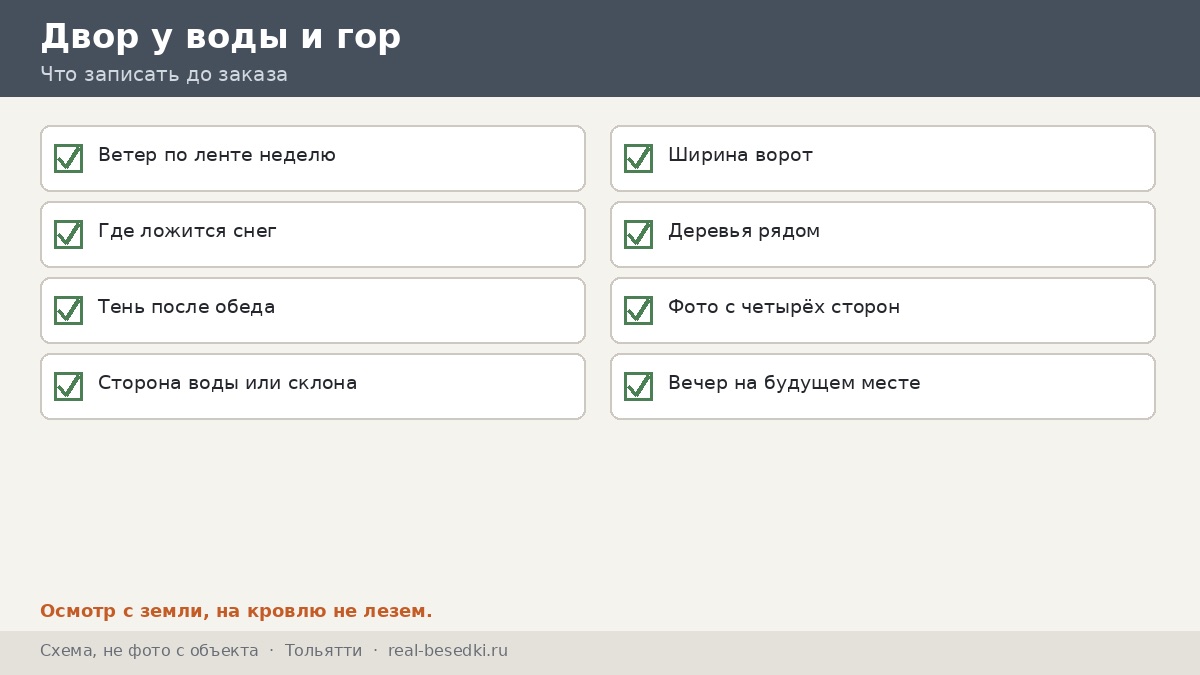The height and width of the screenshot is (675, 1200).
Task: Click the text 'Сторона воды или склона'
Action: [x=227, y=383]
